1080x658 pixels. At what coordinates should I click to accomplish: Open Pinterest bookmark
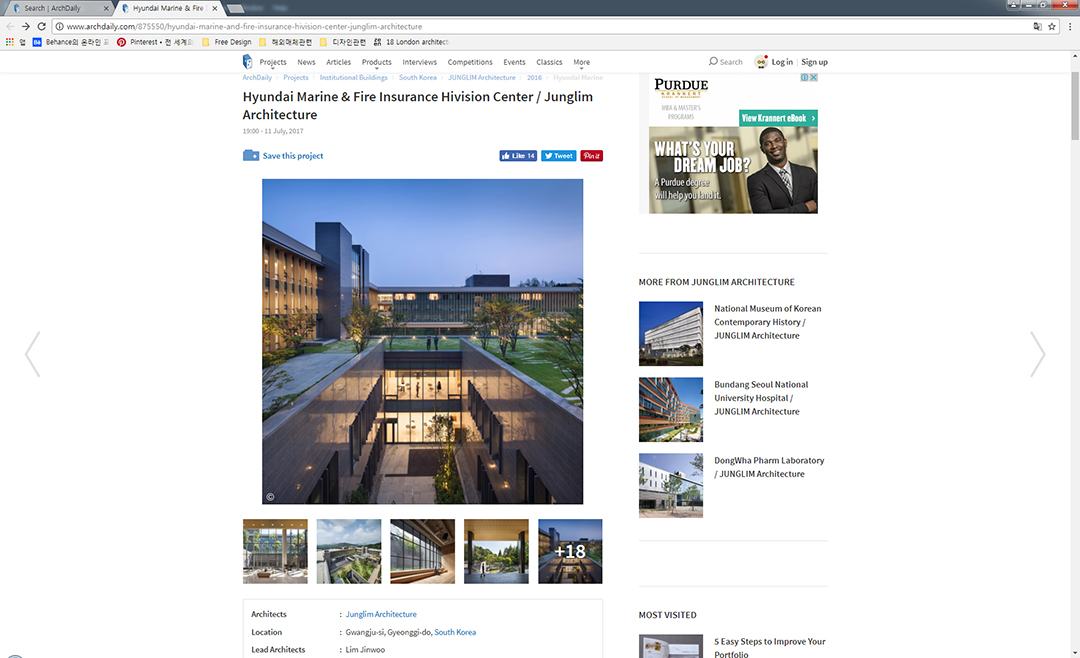154,42
